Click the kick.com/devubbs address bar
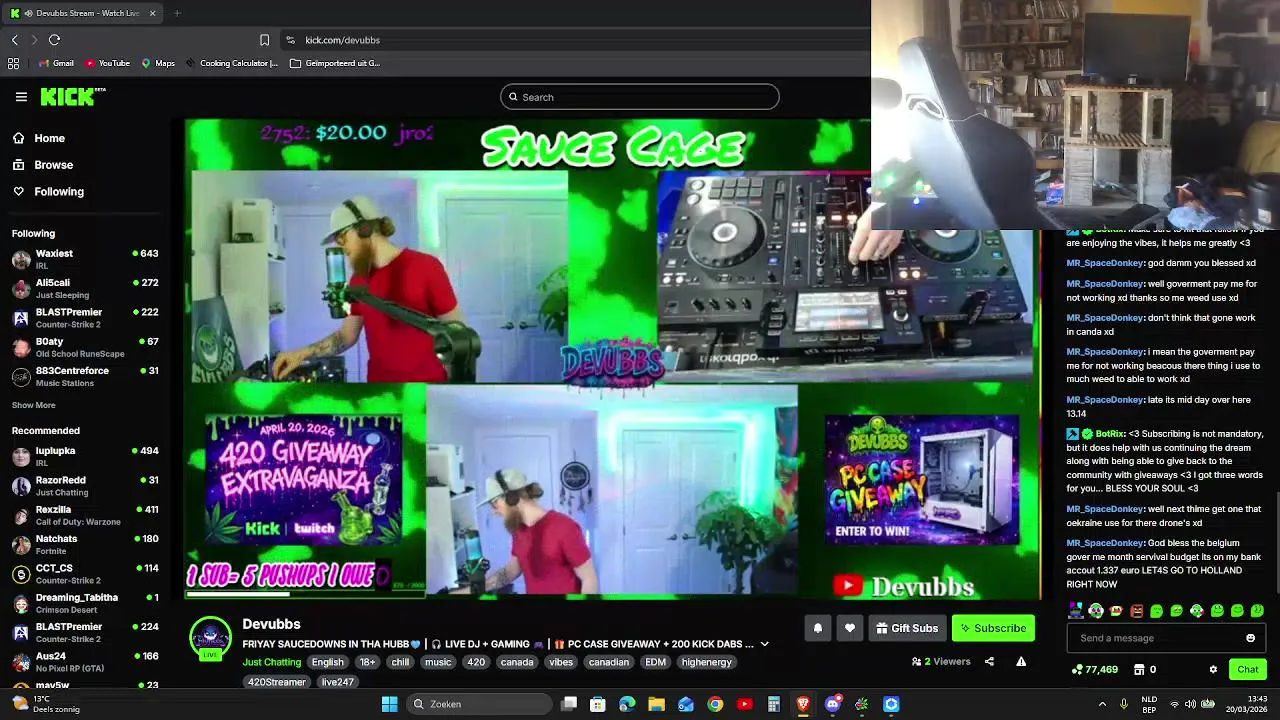 coord(342,40)
